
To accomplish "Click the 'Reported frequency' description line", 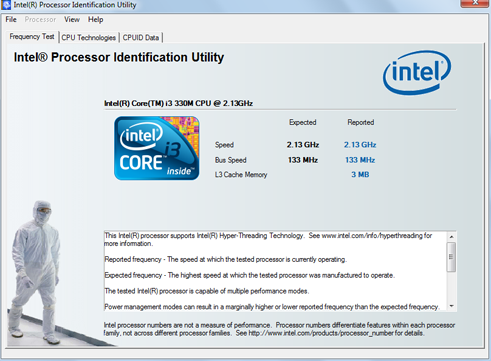I will click(x=226, y=259).
